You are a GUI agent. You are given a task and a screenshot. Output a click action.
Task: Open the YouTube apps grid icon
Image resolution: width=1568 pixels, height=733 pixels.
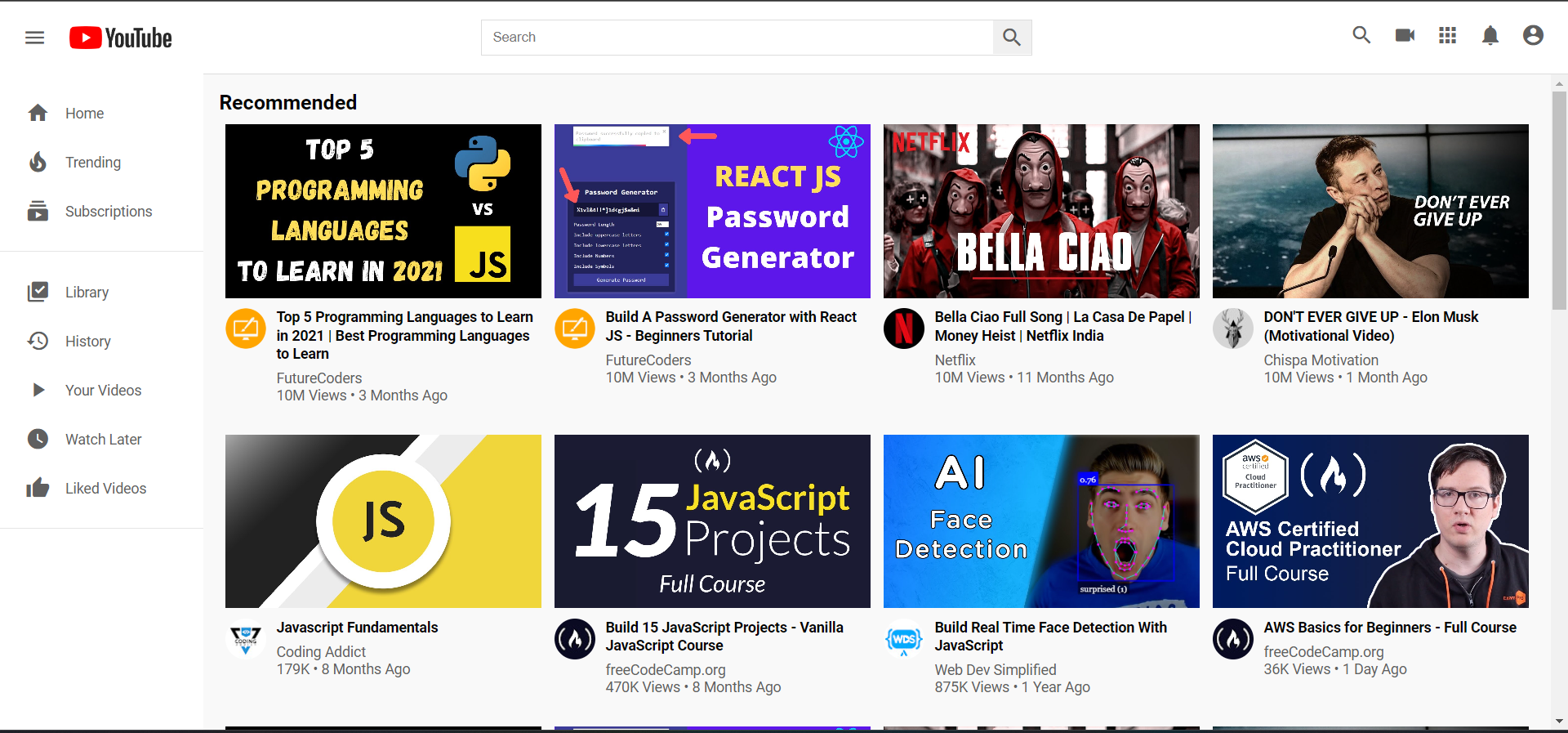click(1448, 35)
